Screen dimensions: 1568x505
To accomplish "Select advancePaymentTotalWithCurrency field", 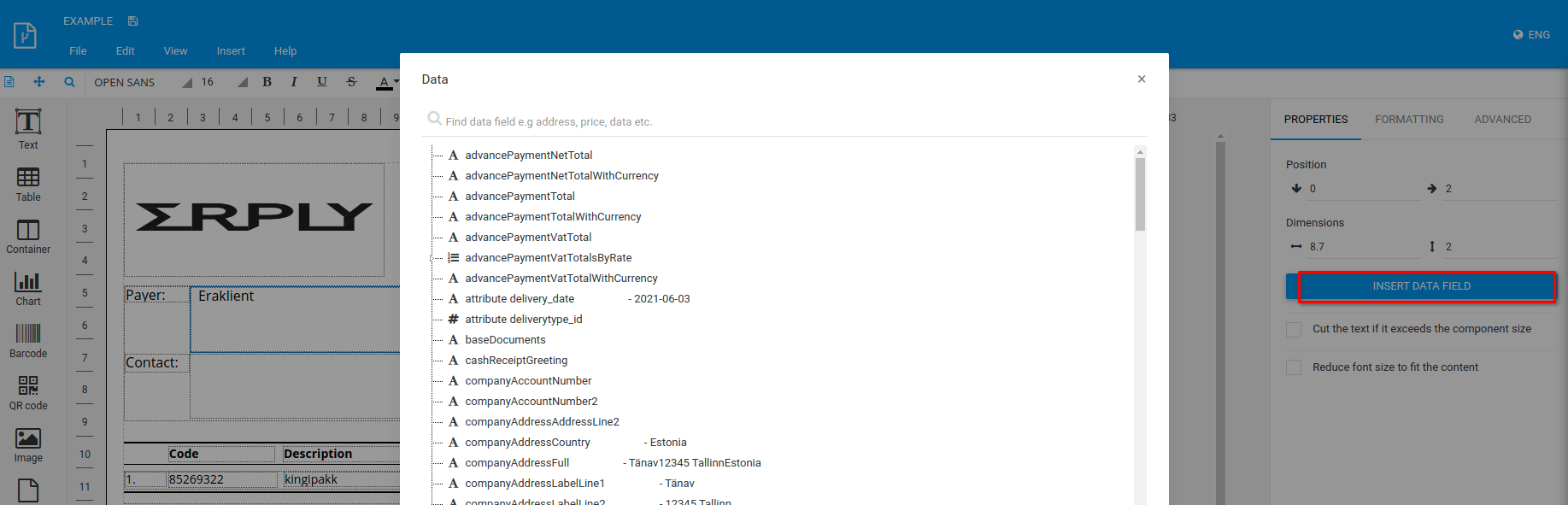I will [553, 217].
